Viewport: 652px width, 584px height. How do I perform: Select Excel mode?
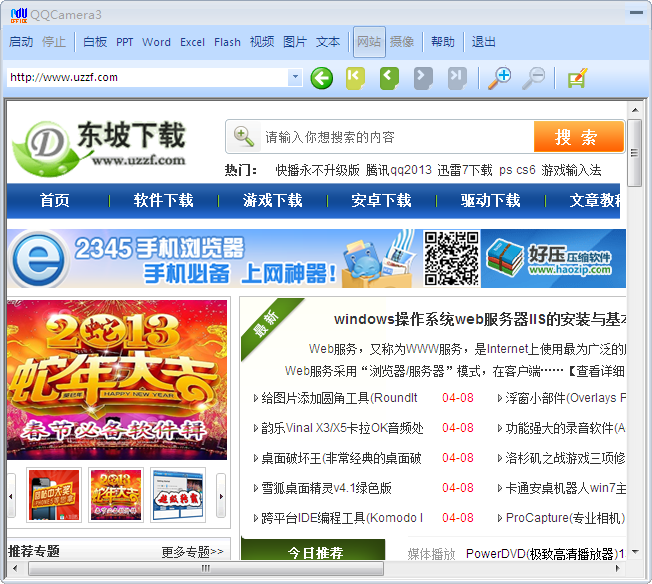[x=192, y=42]
